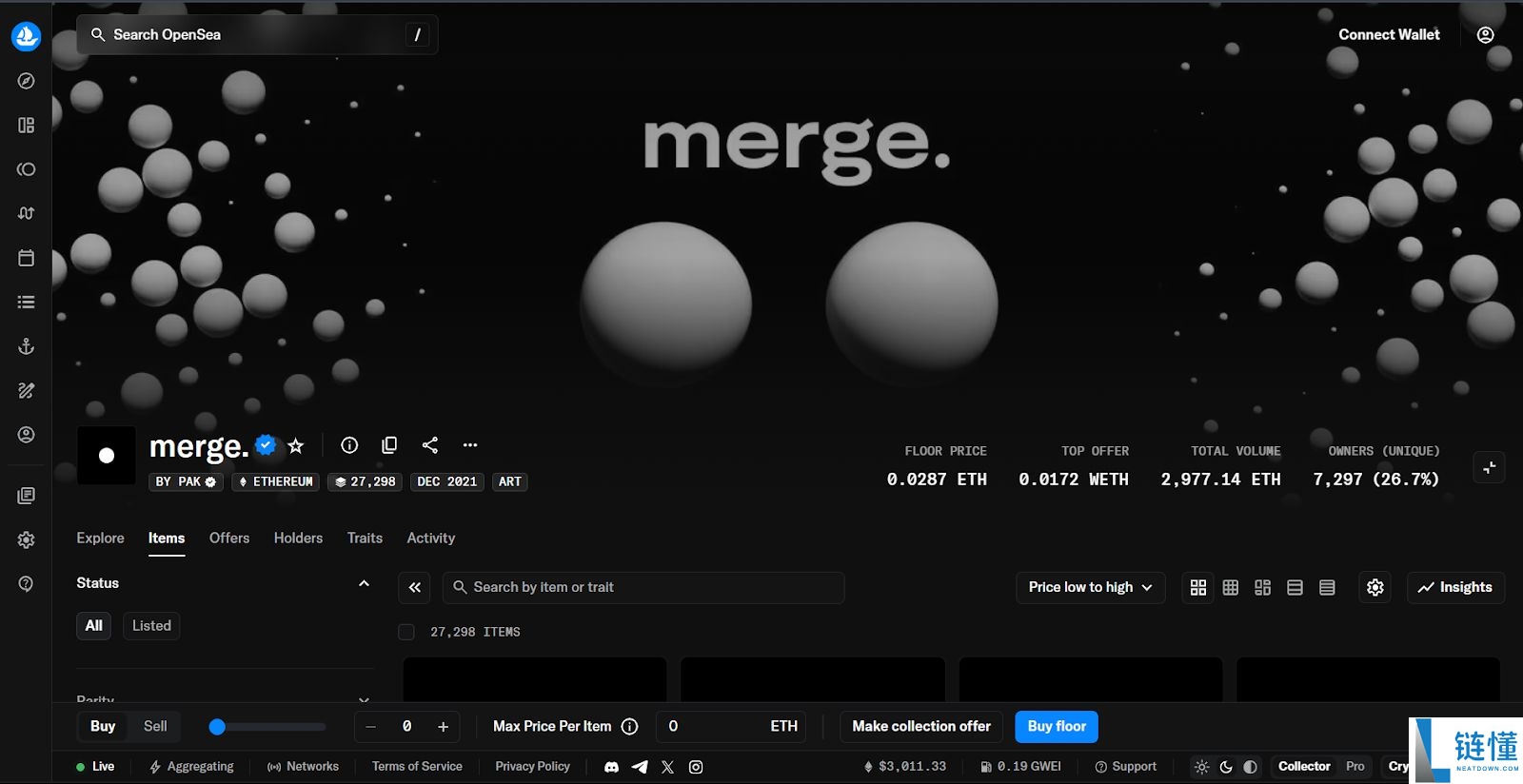1523x784 pixels.
Task: Open the Items tab
Action: pyautogui.click(x=167, y=539)
